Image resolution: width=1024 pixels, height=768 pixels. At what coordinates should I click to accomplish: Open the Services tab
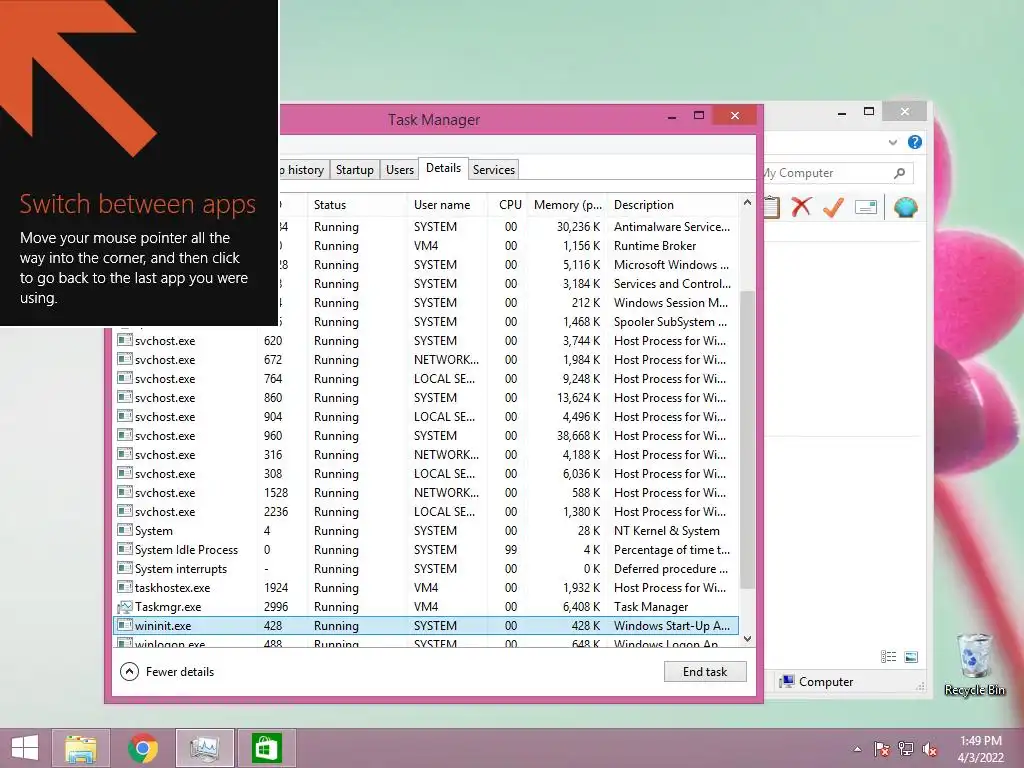(x=494, y=170)
